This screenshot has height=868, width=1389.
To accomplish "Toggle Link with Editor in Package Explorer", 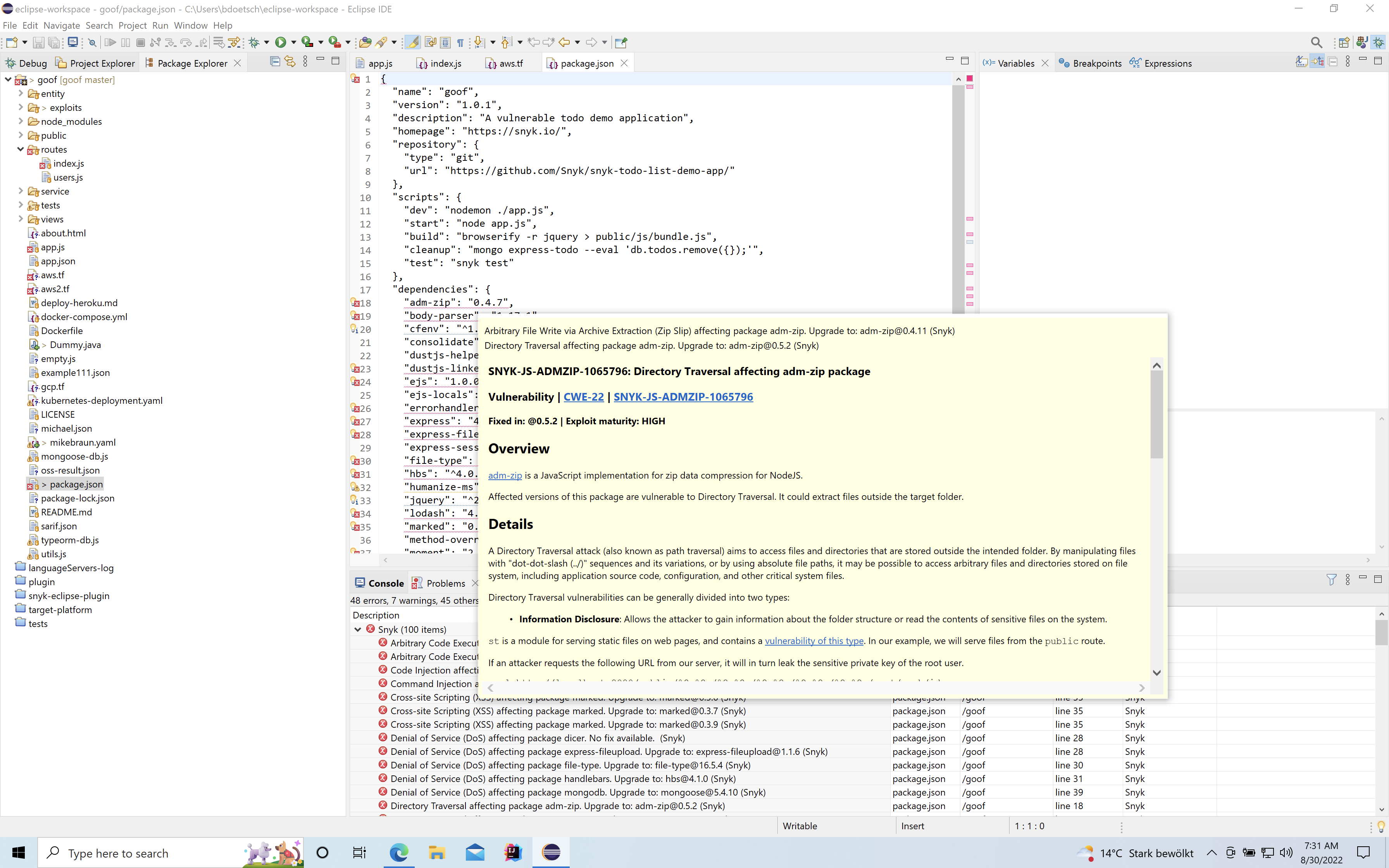I will tap(290, 62).
